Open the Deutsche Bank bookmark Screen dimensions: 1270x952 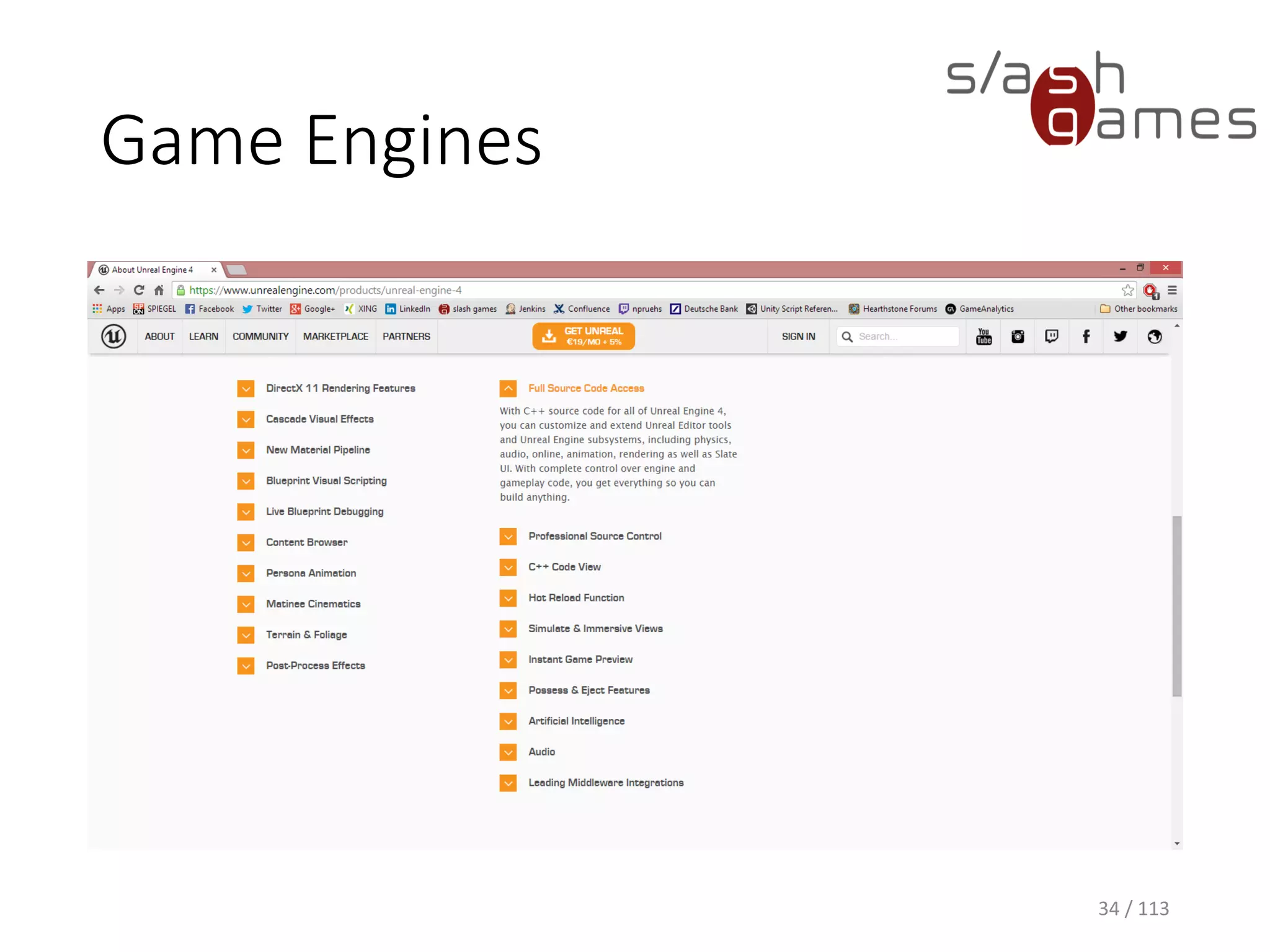click(704, 309)
